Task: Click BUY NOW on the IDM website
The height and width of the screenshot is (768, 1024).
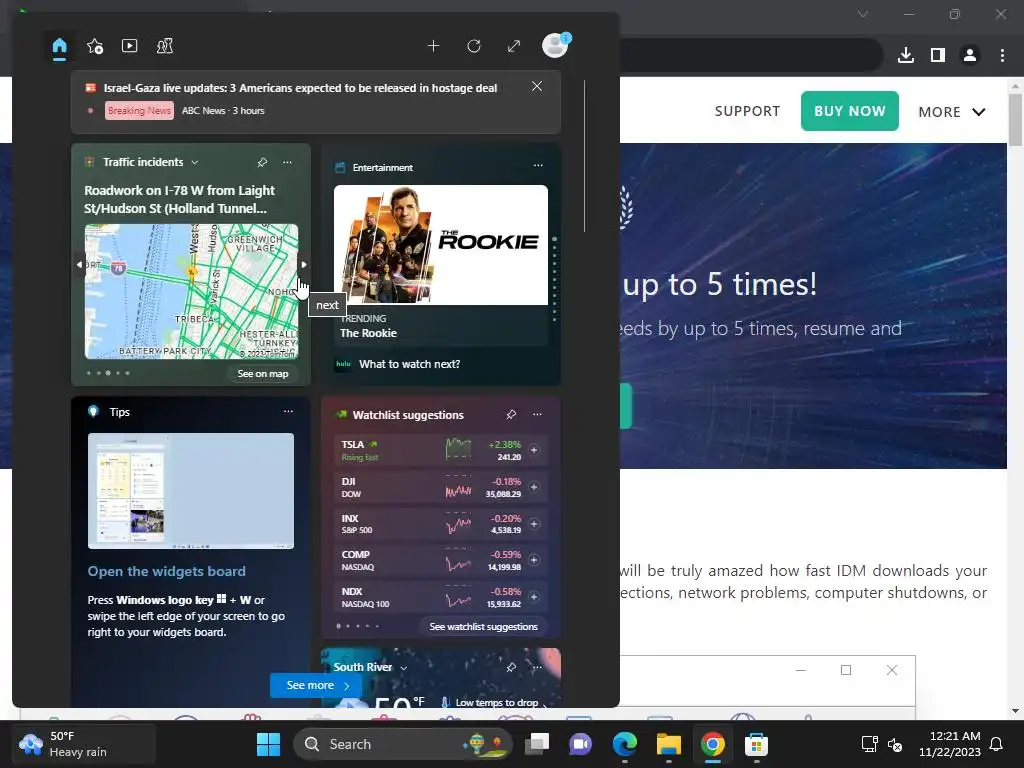Action: pos(850,111)
